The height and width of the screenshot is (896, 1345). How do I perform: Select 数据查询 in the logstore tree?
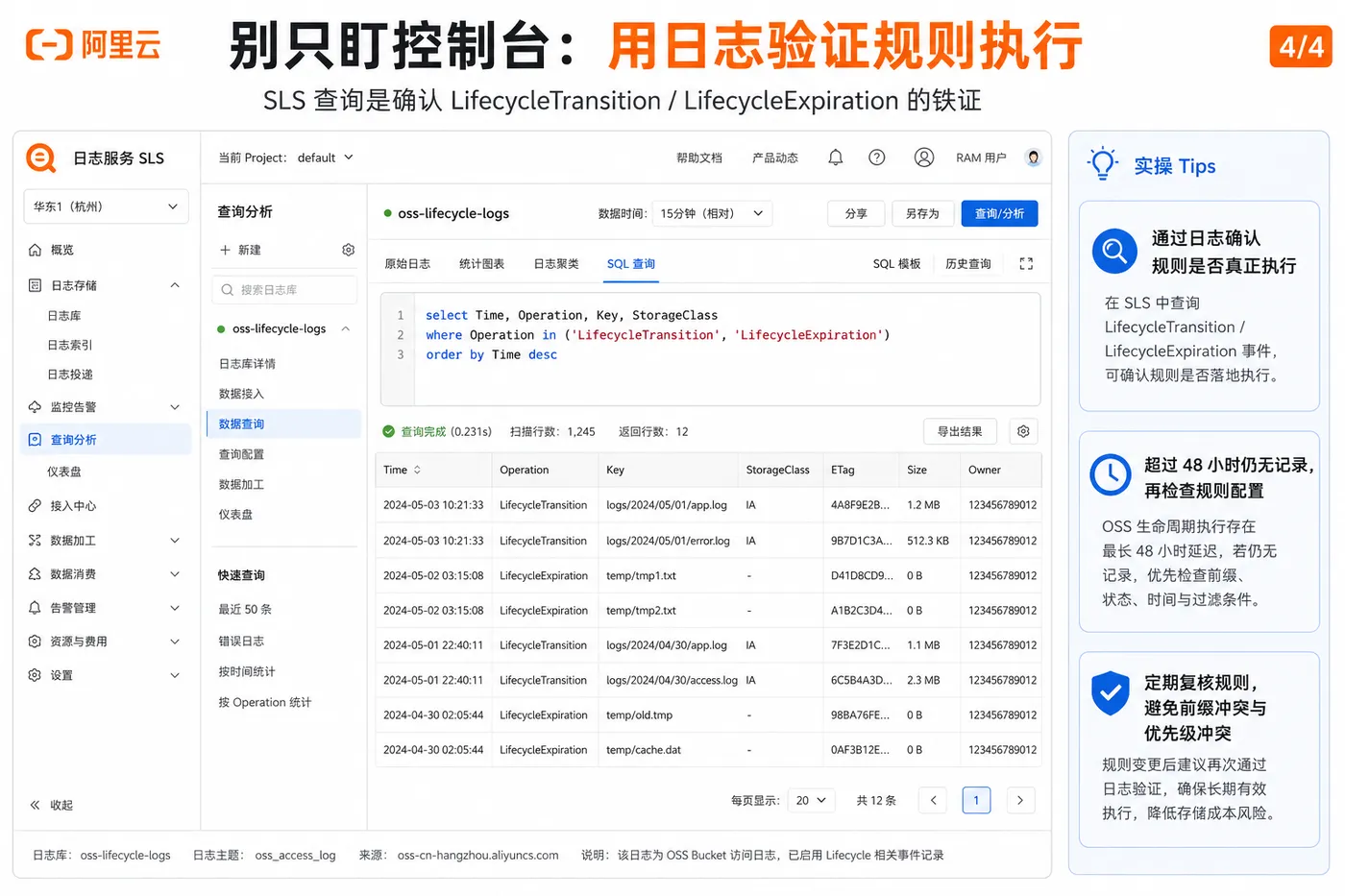[283, 424]
